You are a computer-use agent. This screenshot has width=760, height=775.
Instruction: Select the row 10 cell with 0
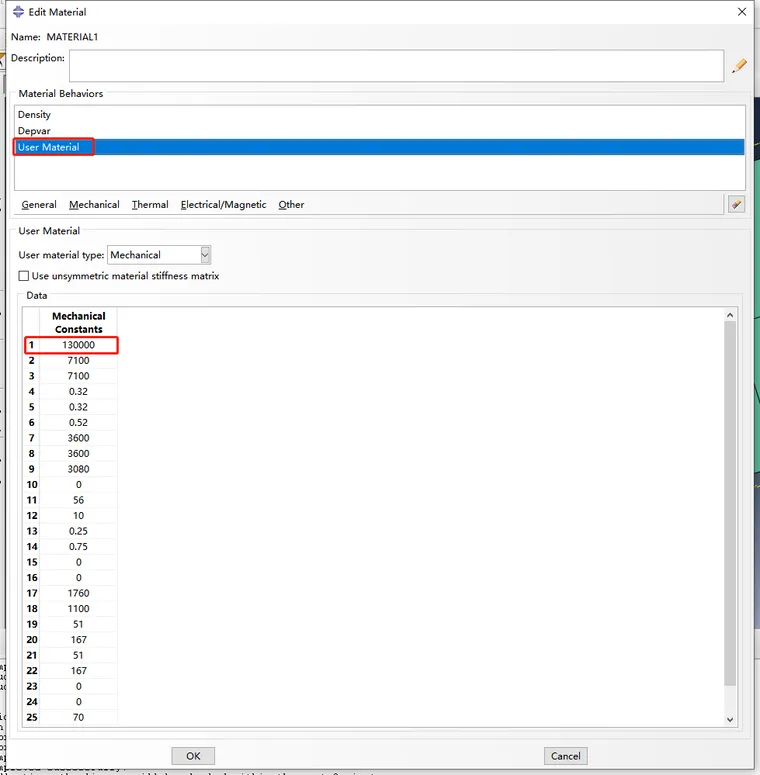79,484
